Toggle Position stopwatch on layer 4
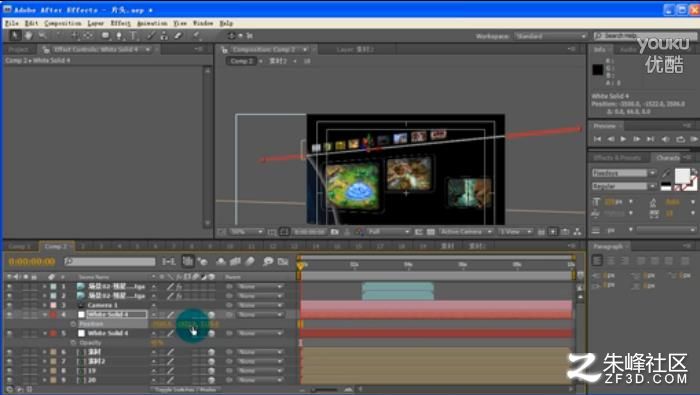This screenshot has height=395, width=700. point(73,324)
